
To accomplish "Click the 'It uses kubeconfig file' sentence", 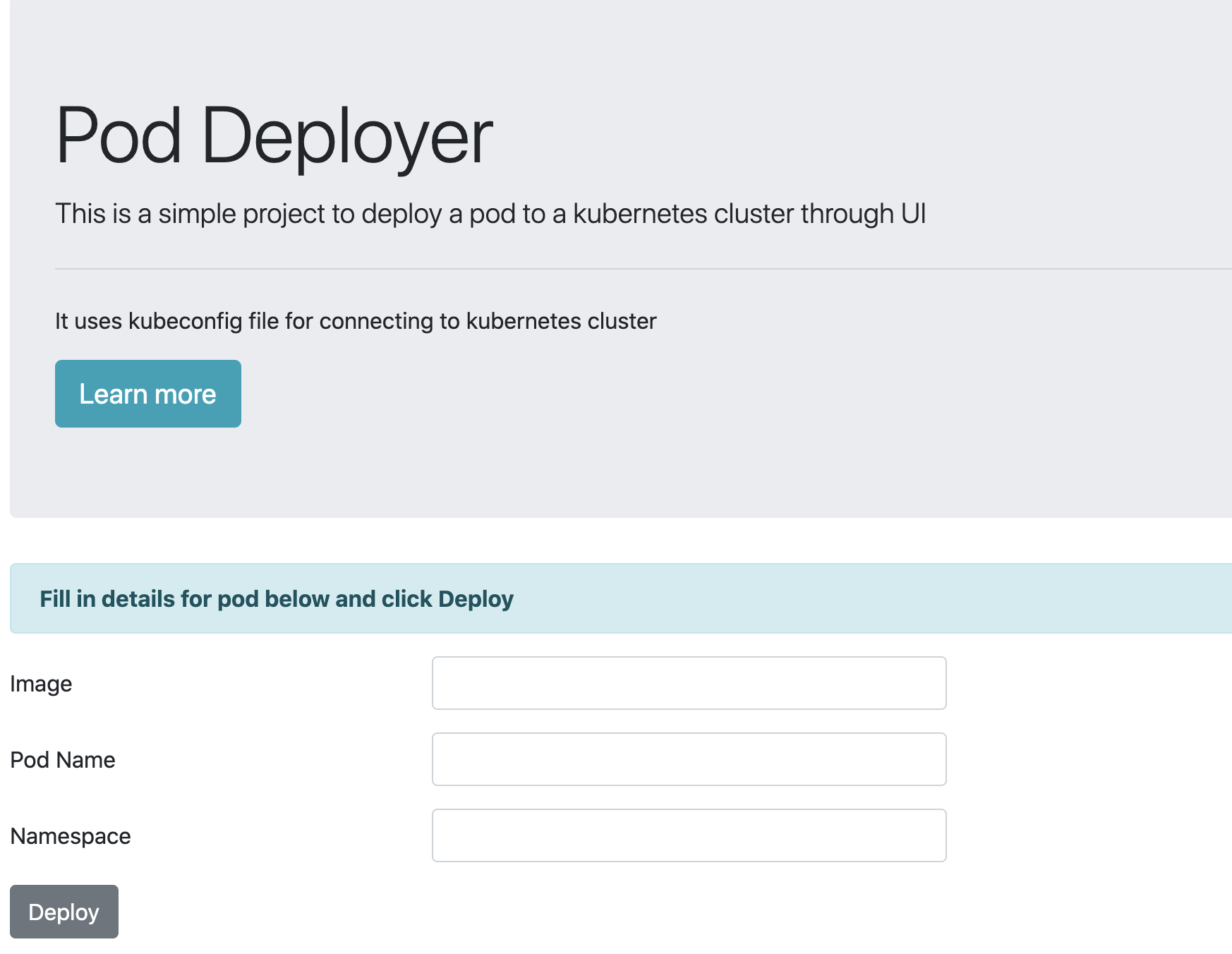I will [x=356, y=321].
